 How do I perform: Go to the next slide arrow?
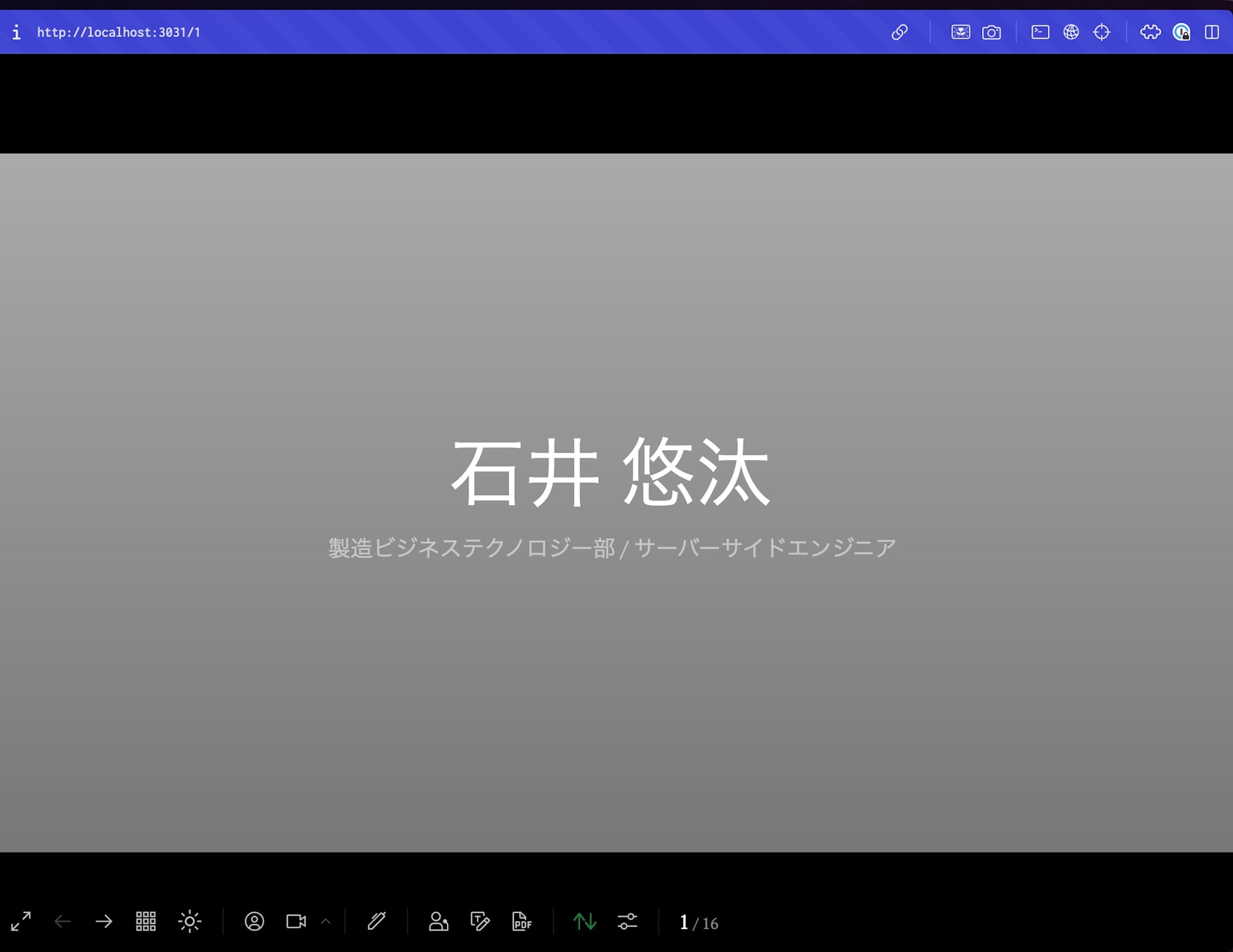pos(104,922)
